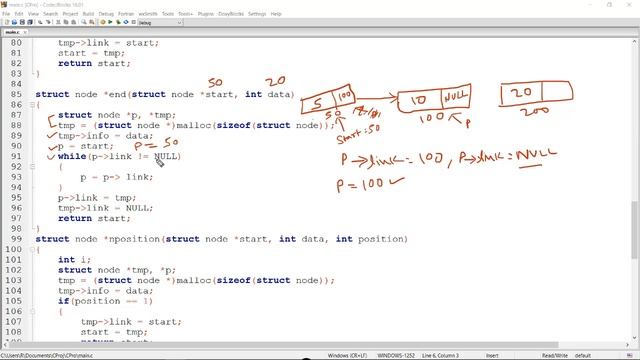640x360 pixels.
Task: Click the Copy toolbar icon
Action: (x=66, y=22)
